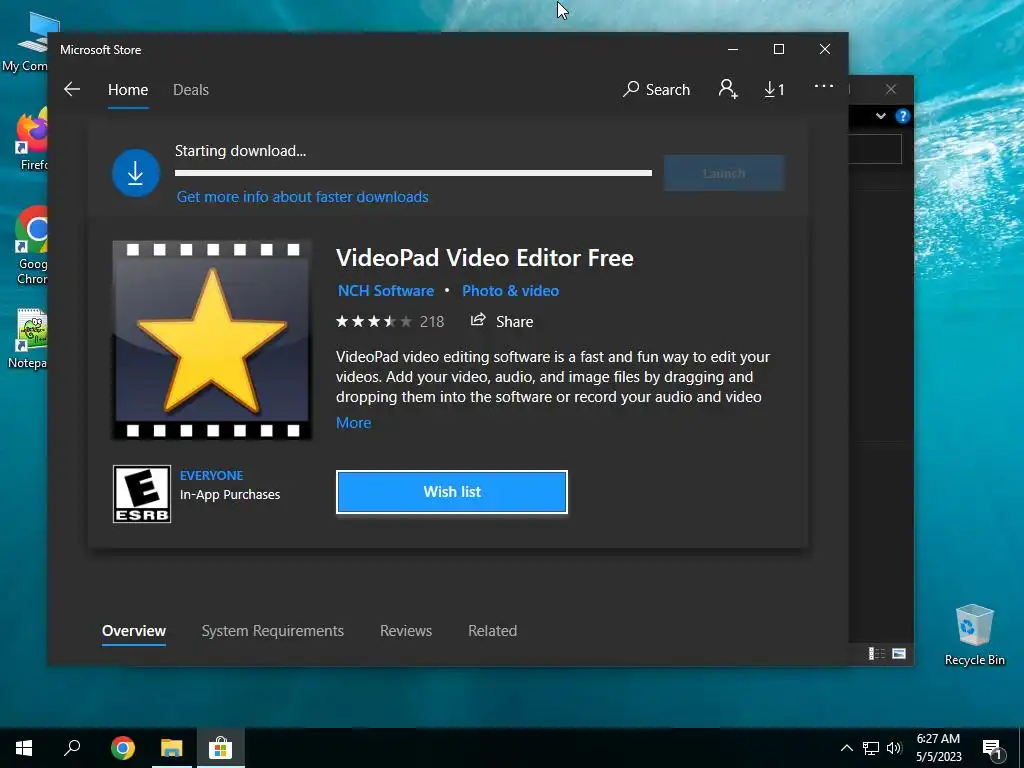Open the sign-in account icon
Viewport: 1024px width, 768px height.
(x=728, y=89)
